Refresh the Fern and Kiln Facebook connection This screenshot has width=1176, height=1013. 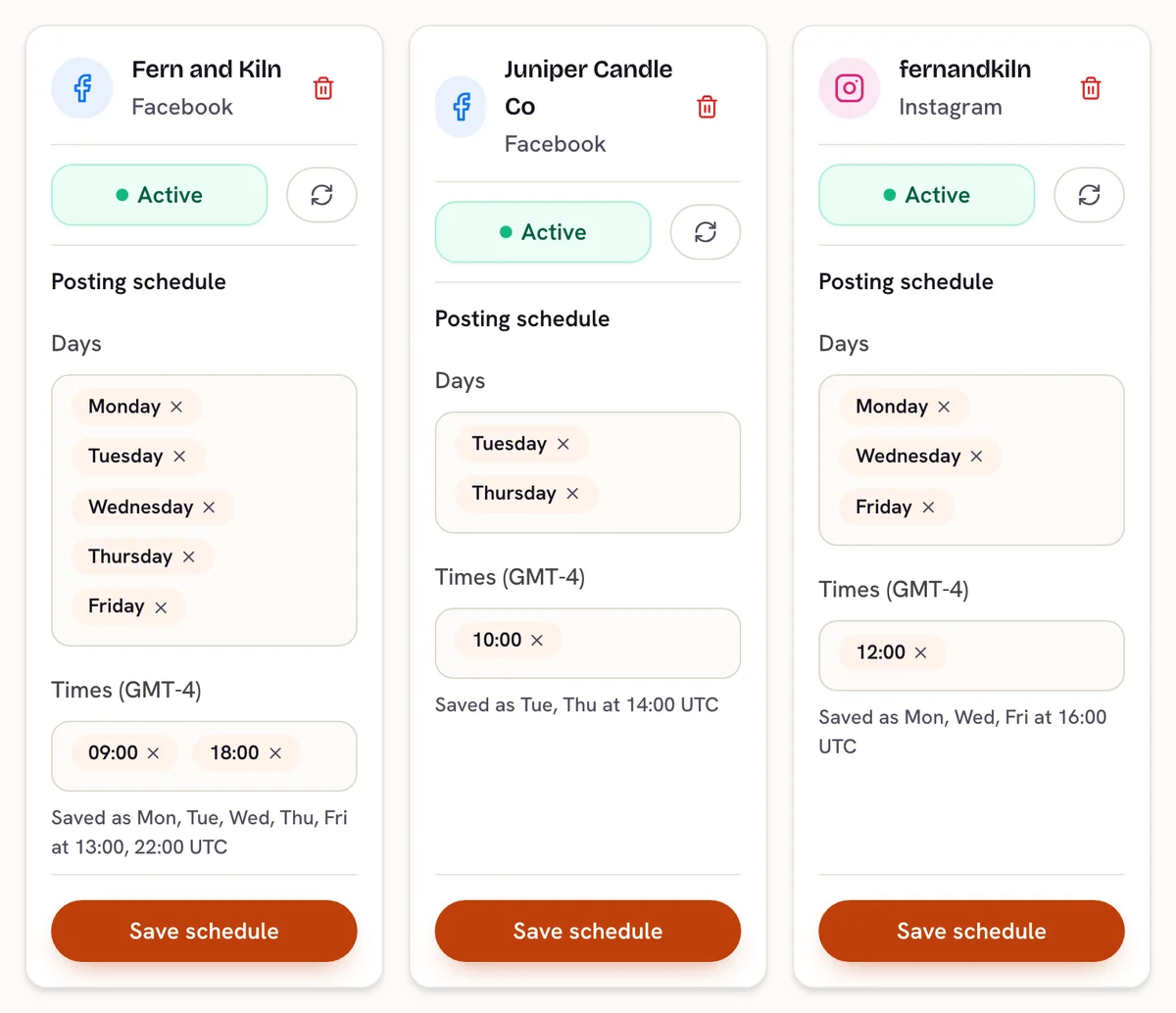pyautogui.click(x=321, y=195)
